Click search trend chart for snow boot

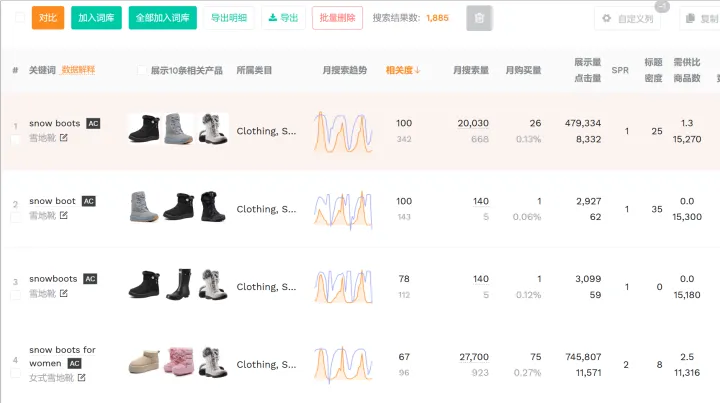(343, 210)
